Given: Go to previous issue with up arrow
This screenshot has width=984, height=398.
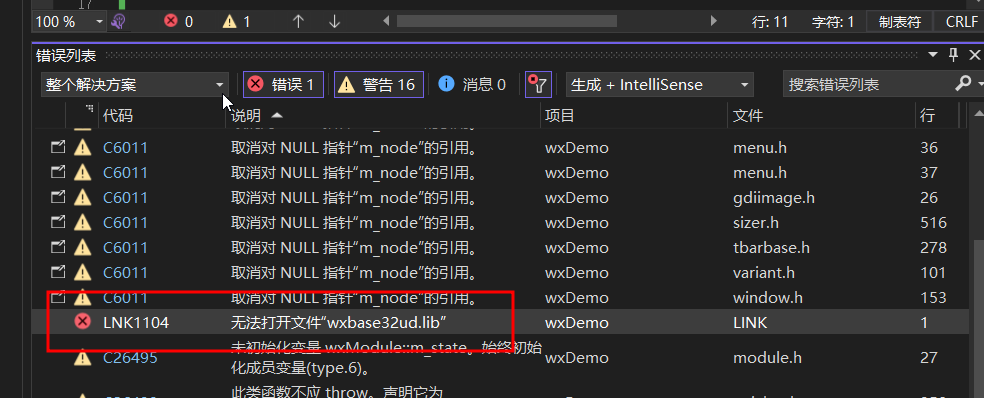Looking at the screenshot, I should point(298,21).
